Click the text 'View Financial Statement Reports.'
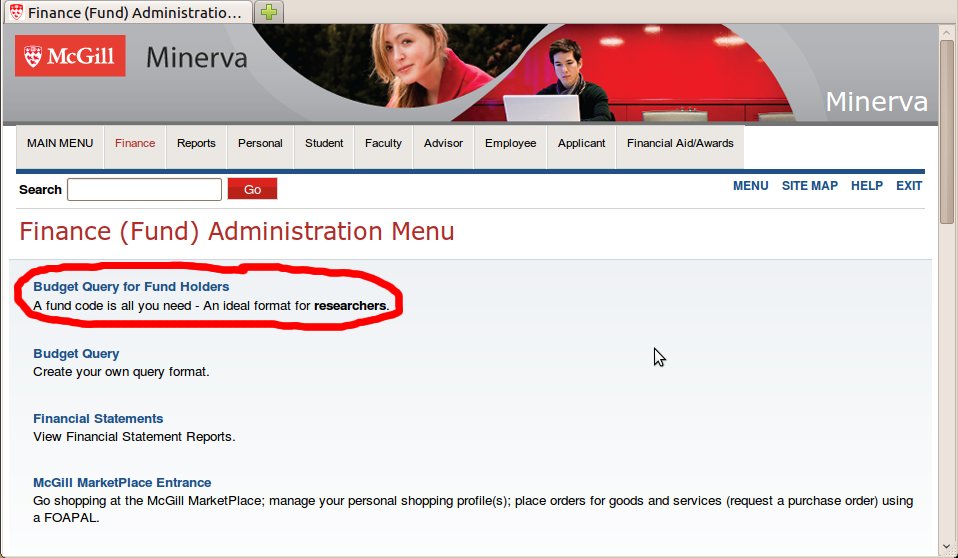The width and height of the screenshot is (958, 558). tap(134, 436)
